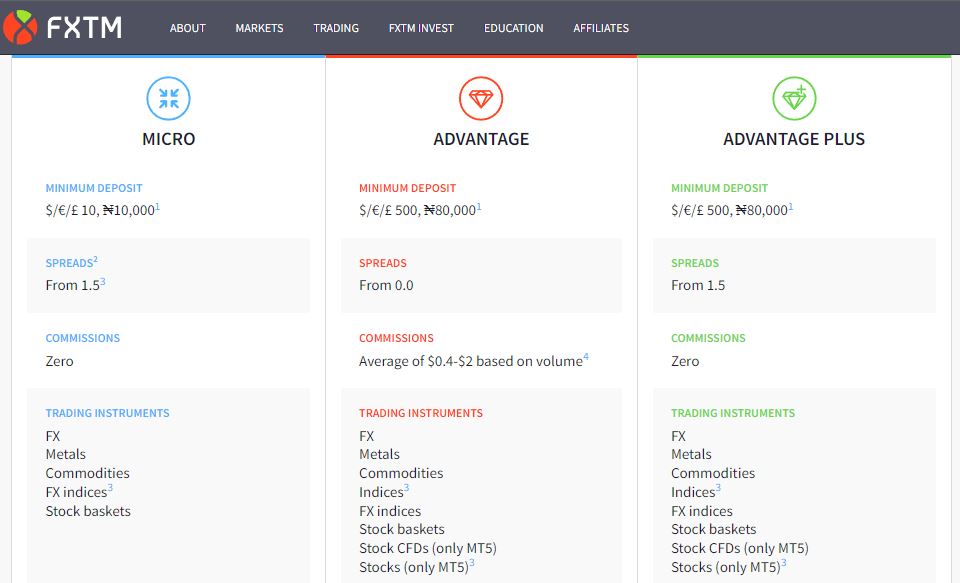Click footnote 1 next to Micro minimum deposit
The width and height of the screenshot is (960, 583).
[x=157, y=207]
